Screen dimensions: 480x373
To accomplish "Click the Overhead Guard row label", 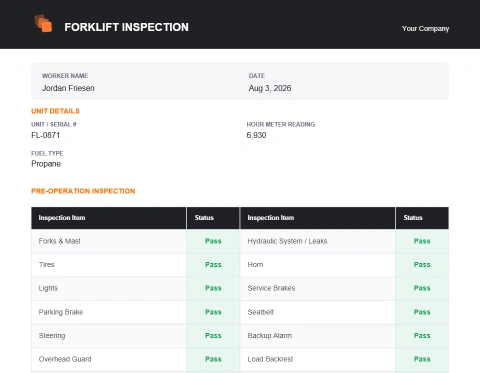I will pos(65,359).
